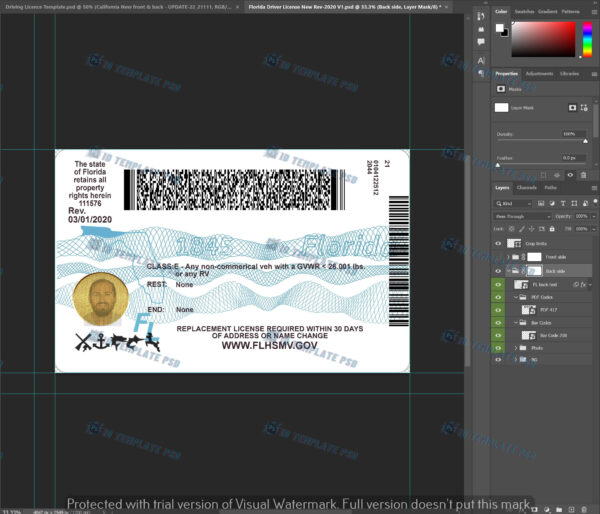Click lock position icon
This screenshot has width=600, height=514.
point(532,228)
